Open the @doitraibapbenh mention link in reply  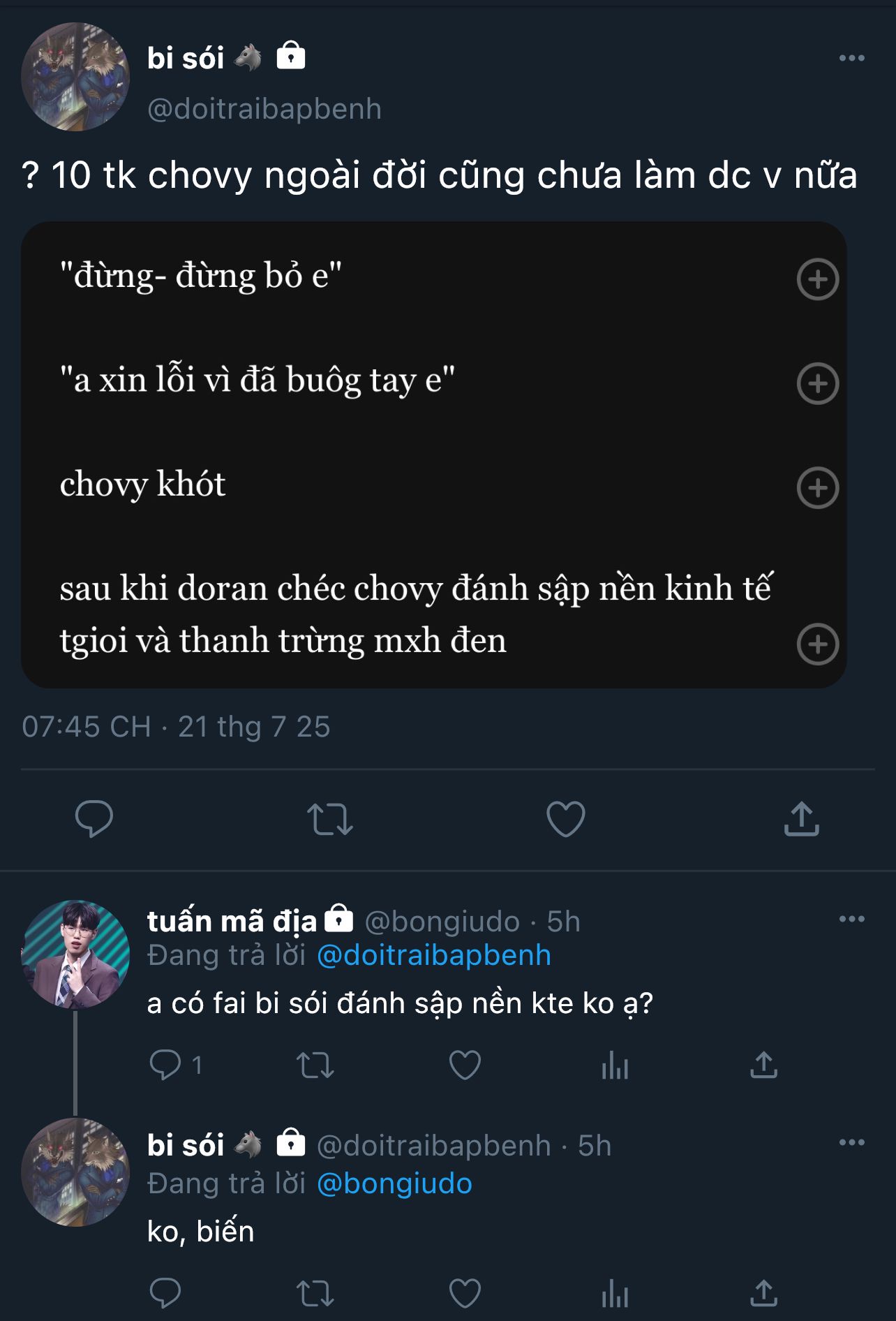coord(433,955)
